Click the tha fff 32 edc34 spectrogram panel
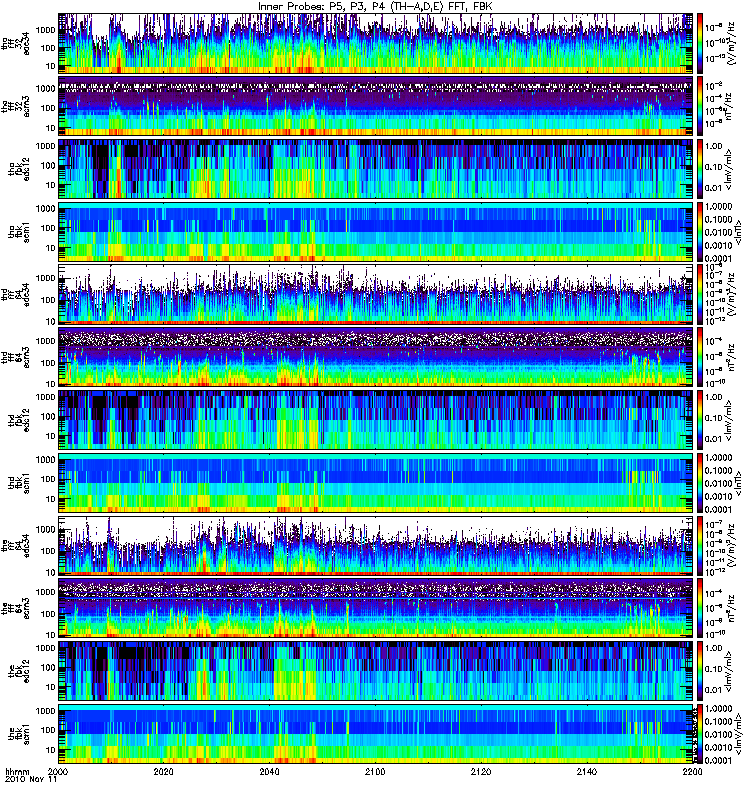750x800 pixels. click(x=376, y=43)
